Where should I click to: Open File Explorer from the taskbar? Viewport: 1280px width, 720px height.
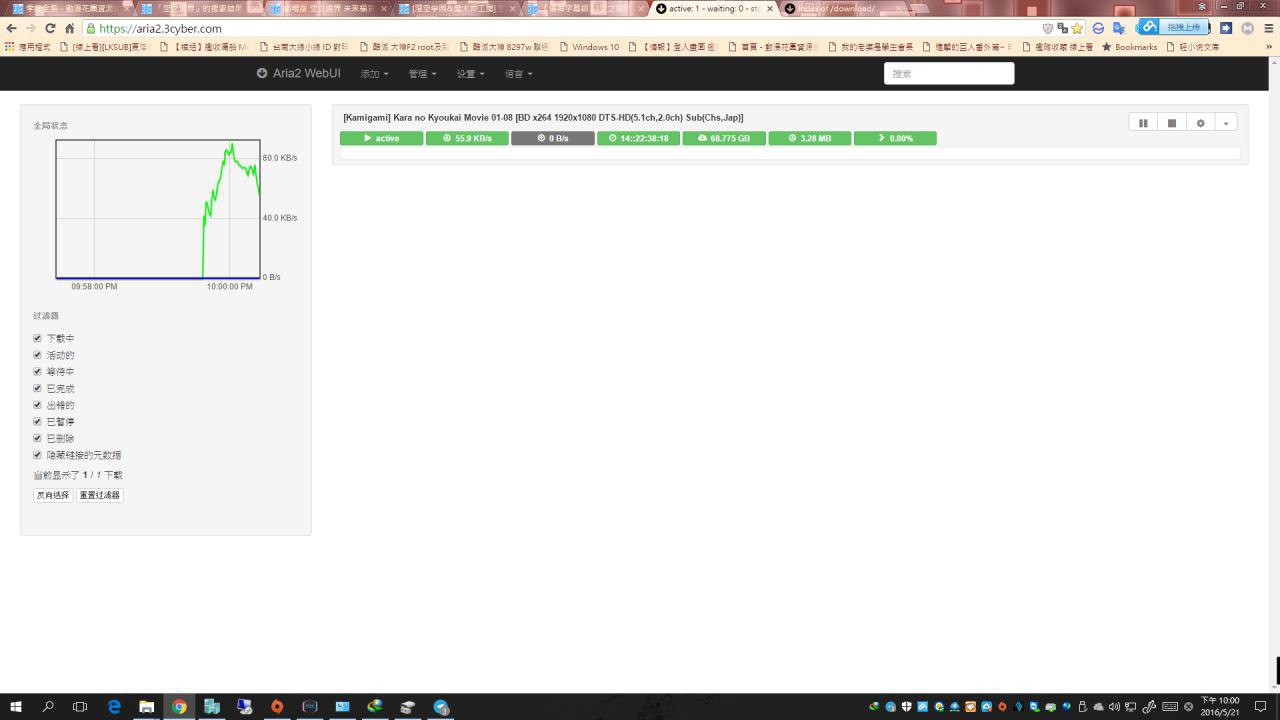click(146, 707)
